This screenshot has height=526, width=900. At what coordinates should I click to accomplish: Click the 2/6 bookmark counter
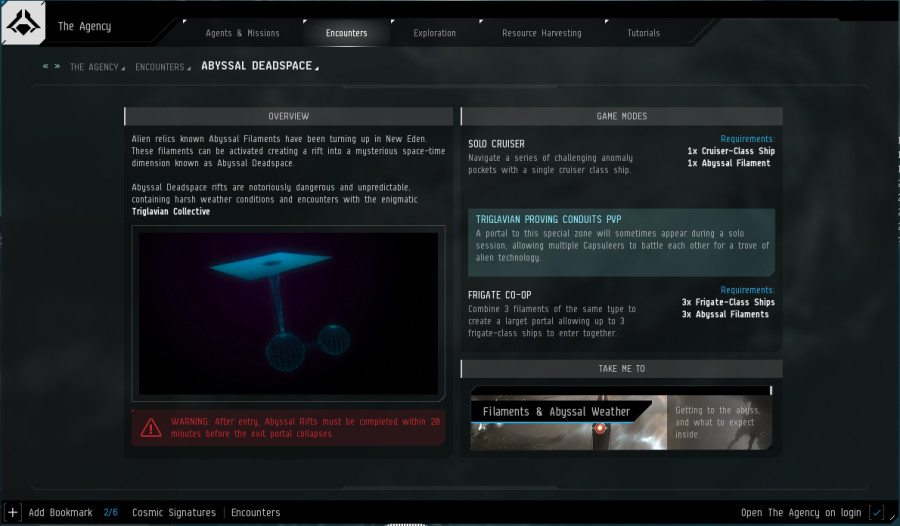pyautogui.click(x=111, y=512)
